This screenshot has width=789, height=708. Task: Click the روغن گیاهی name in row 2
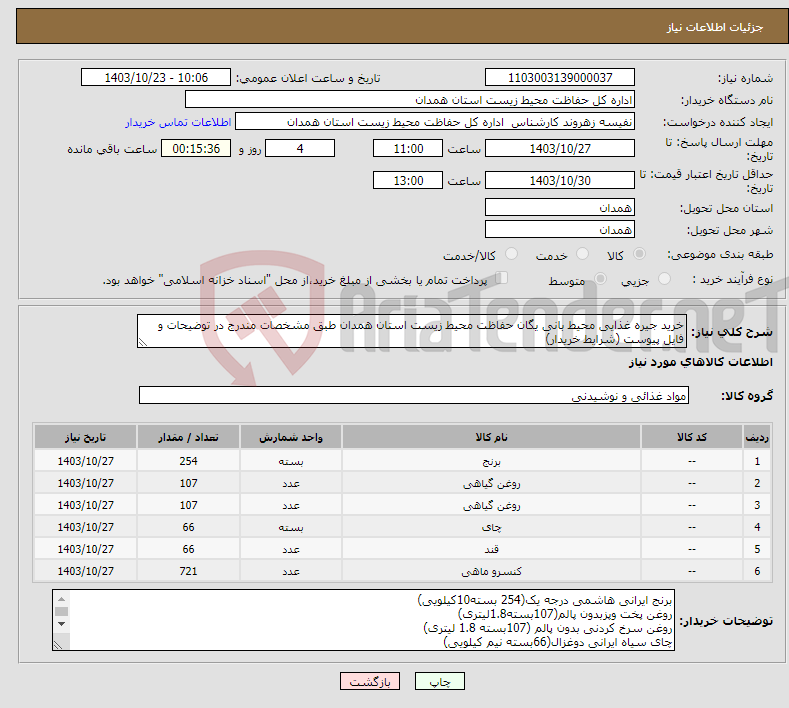[491, 484]
